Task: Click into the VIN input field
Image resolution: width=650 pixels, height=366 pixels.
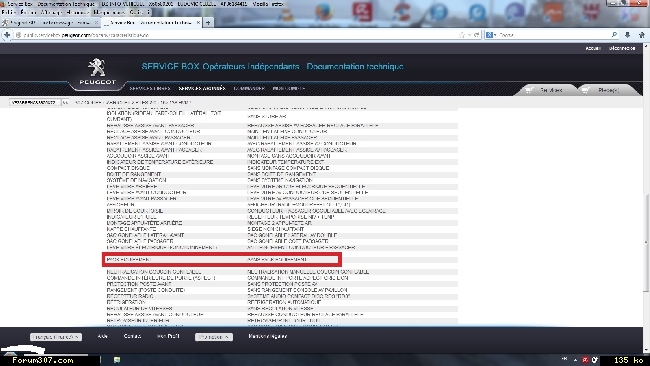Action: pos(35,102)
